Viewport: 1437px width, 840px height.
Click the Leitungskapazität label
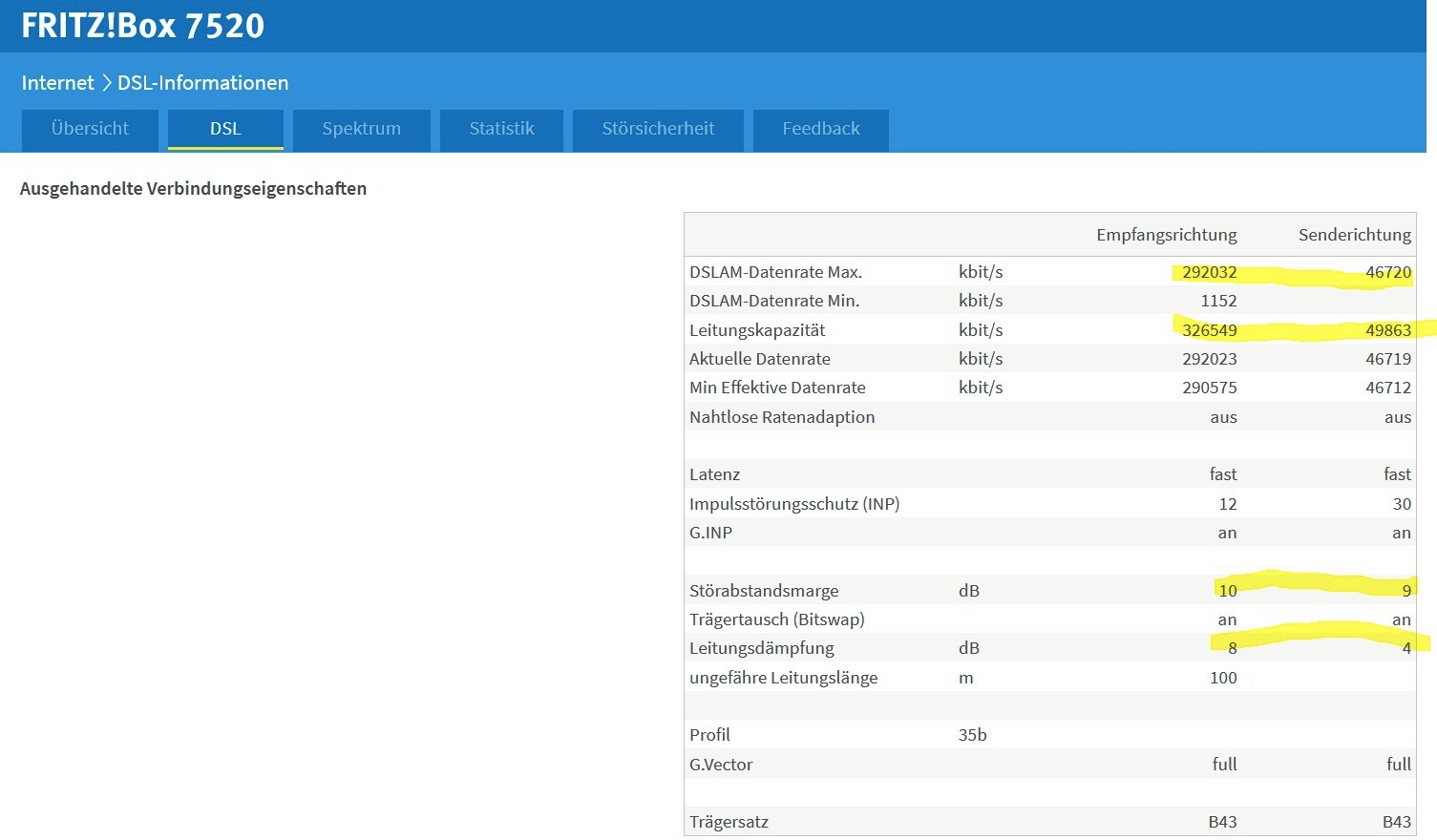[x=757, y=330]
